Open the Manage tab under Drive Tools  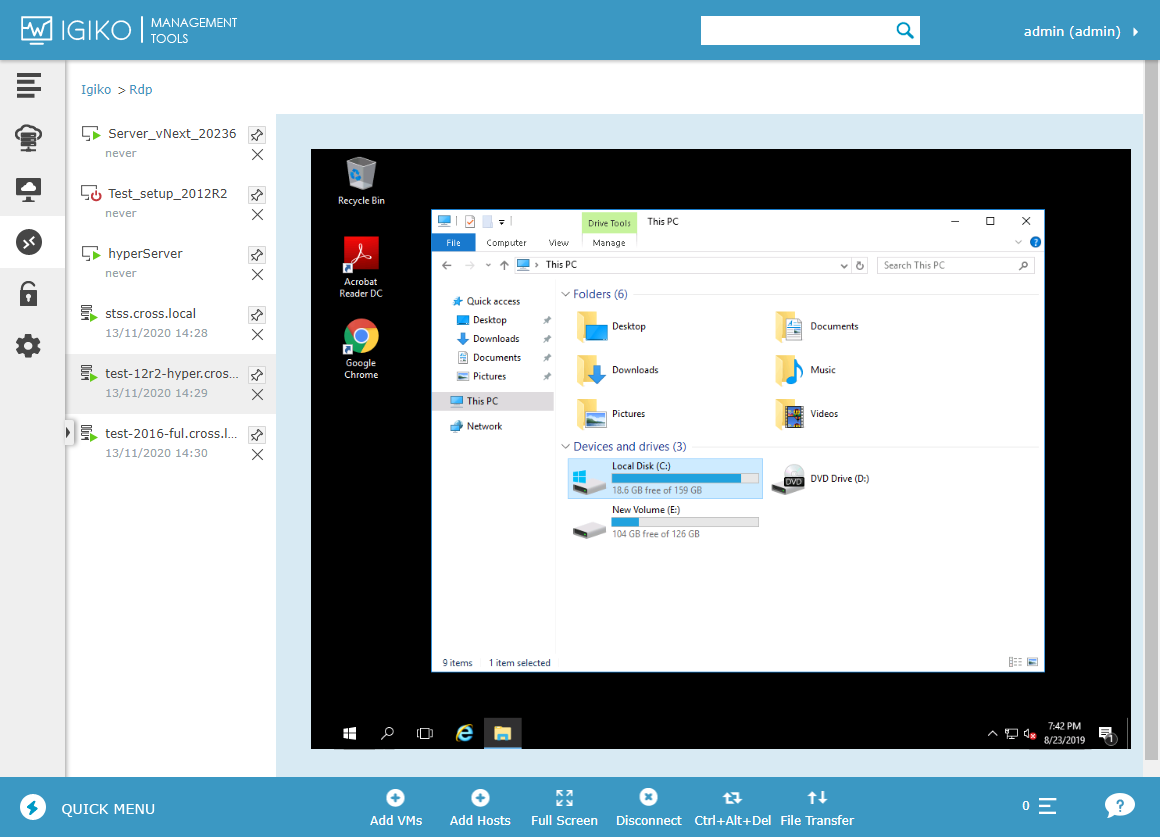(609, 242)
